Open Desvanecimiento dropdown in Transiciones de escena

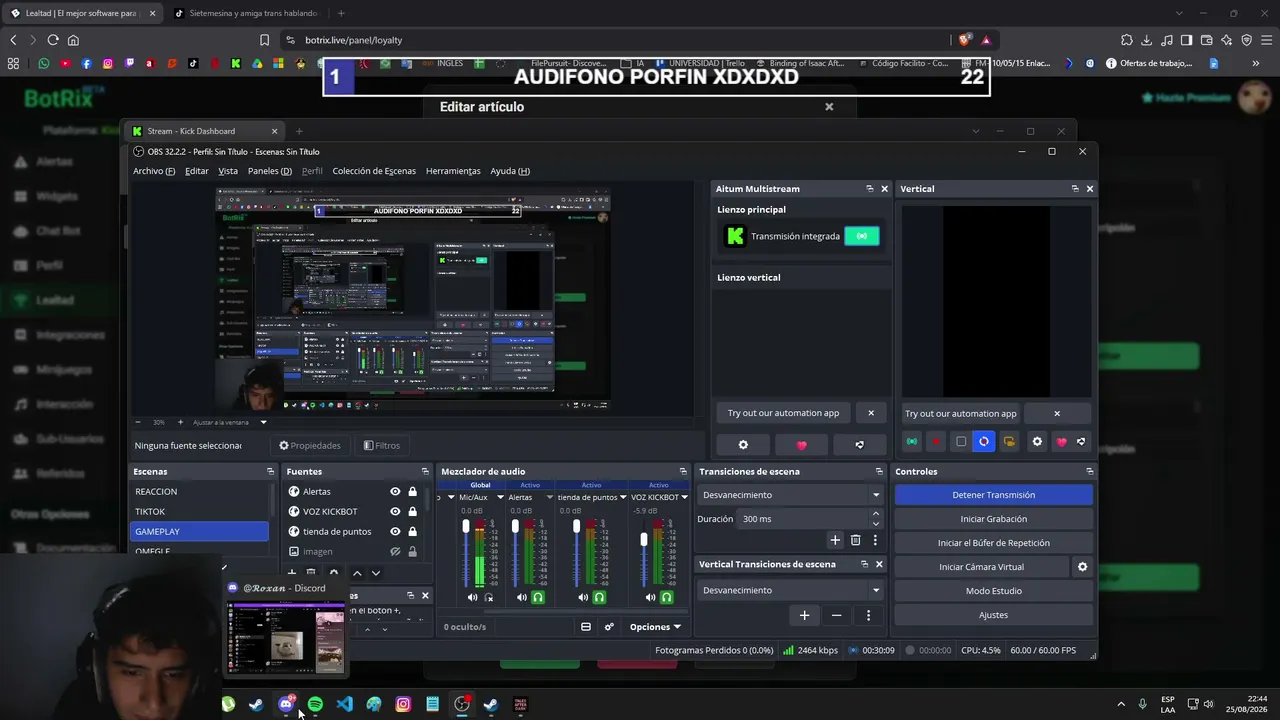[790, 495]
